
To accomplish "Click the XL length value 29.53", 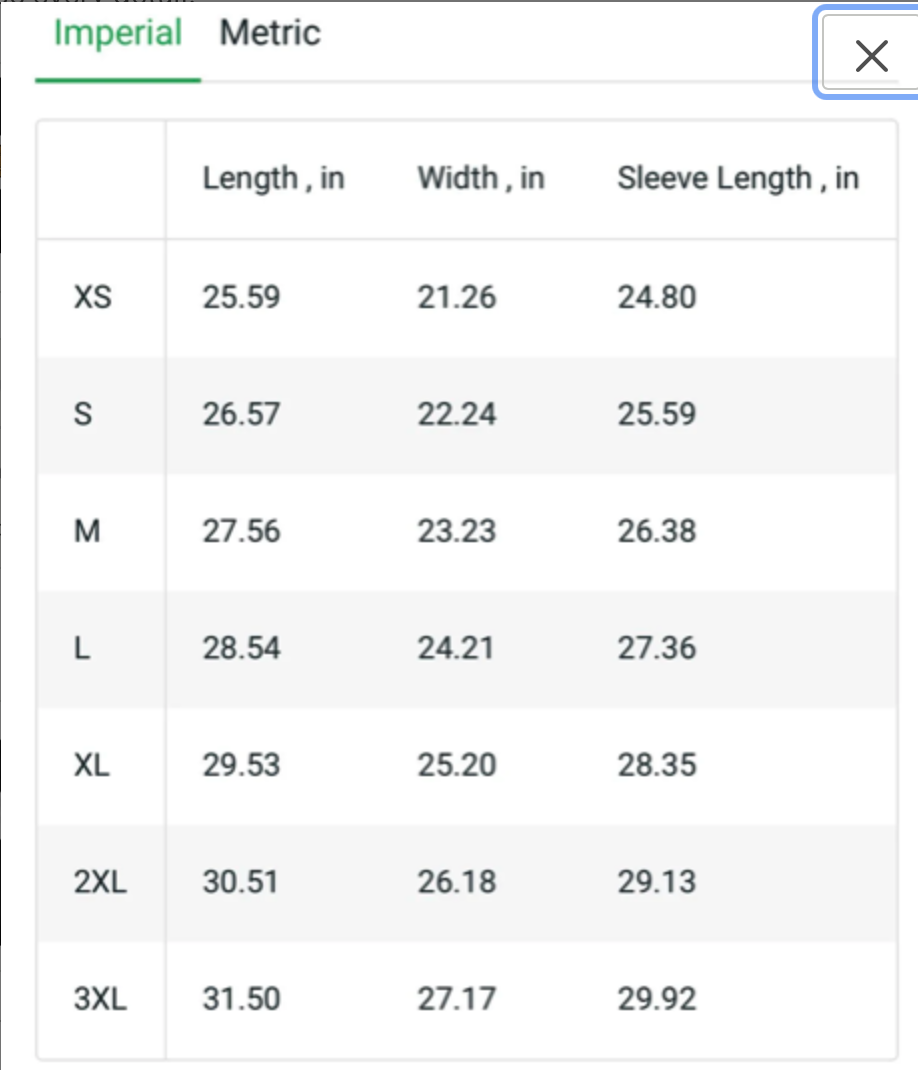I will (241, 765).
